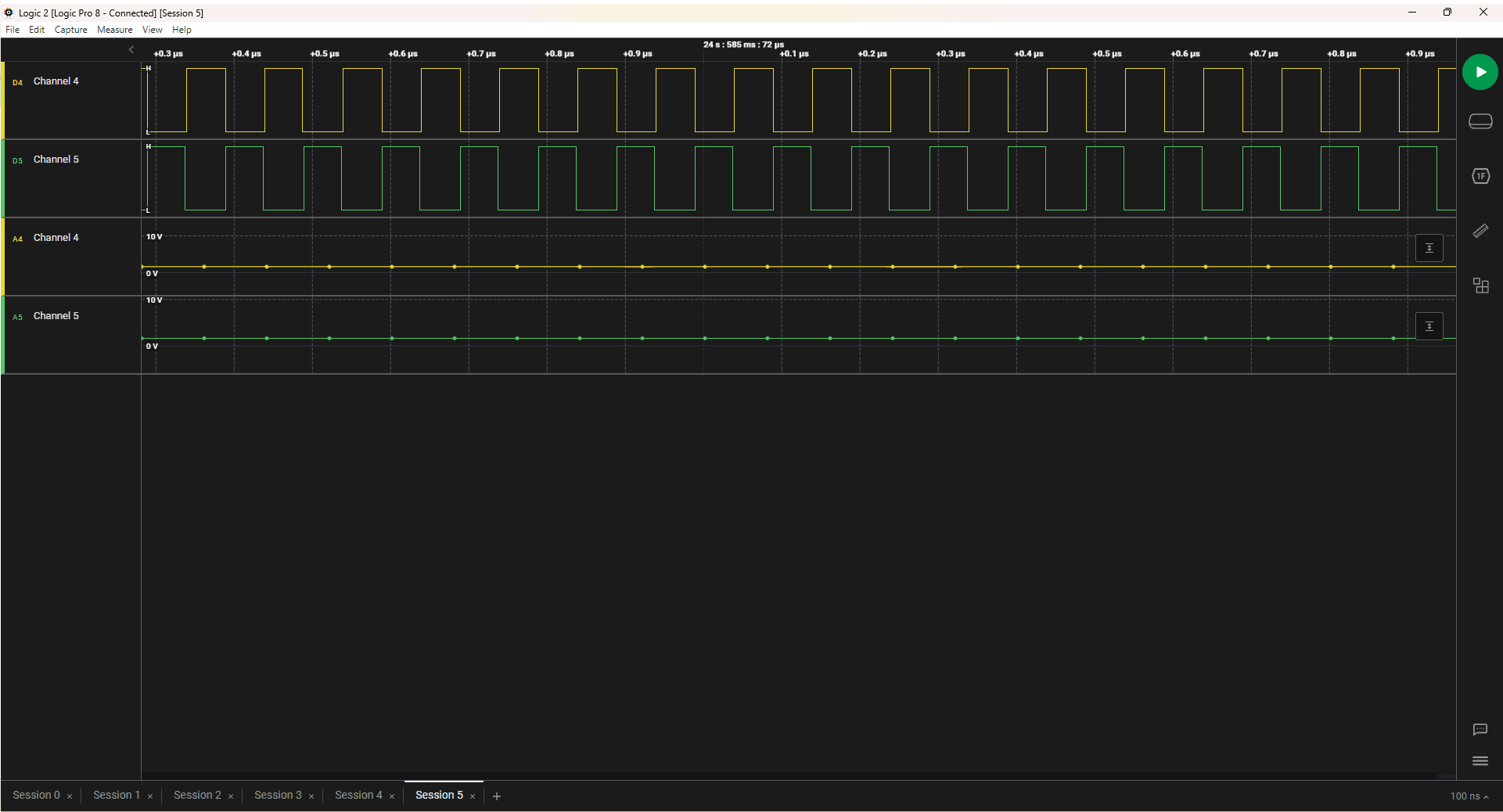The image size is (1503, 812).
Task: Collapse the channel sidebar with the chevron
Action: click(x=131, y=50)
